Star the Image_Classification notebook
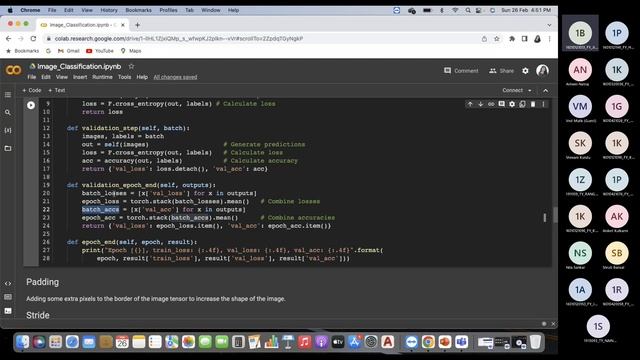The width and height of the screenshot is (640, 360). pos(131,66)
